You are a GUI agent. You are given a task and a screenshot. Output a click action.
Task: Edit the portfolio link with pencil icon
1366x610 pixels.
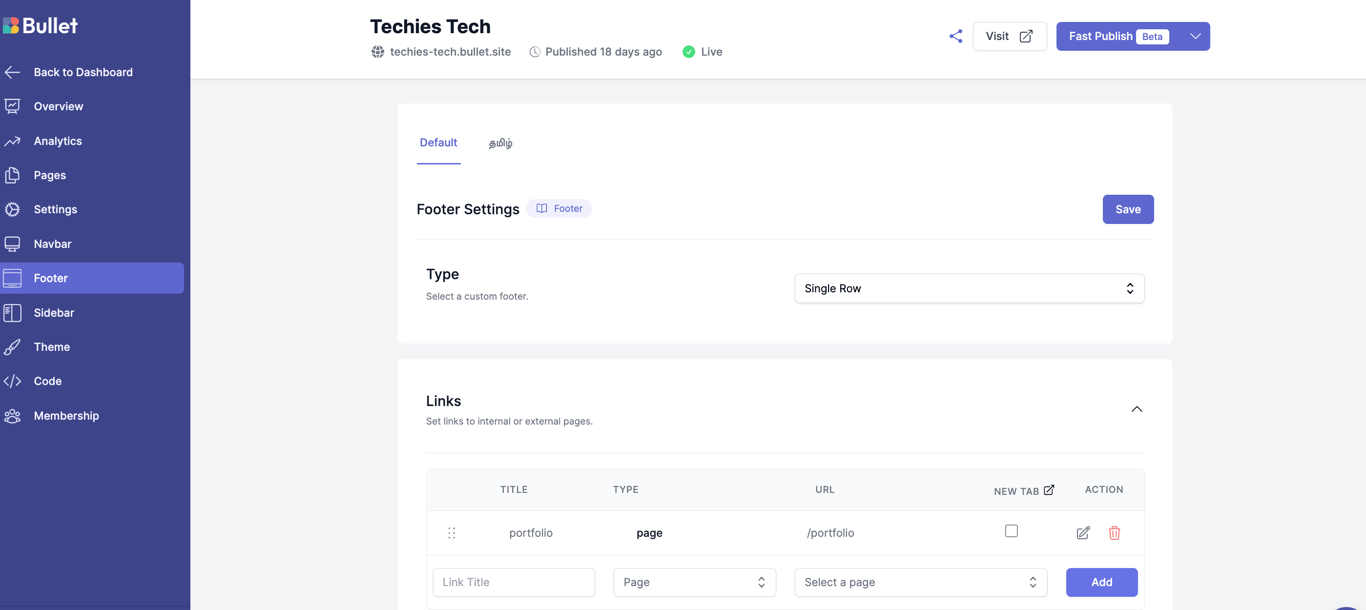1083,533
